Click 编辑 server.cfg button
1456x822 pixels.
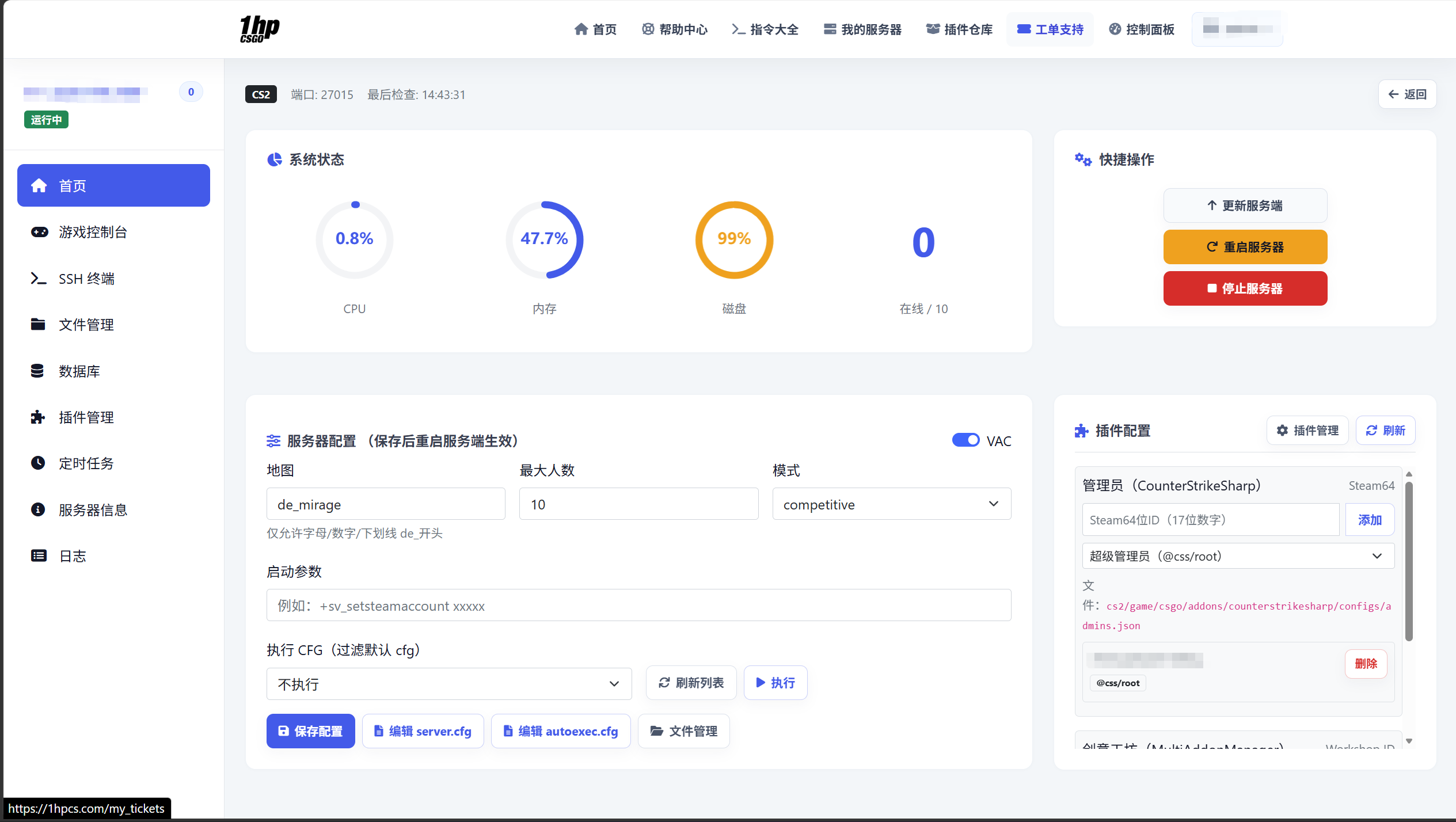[x=423, y=731]
